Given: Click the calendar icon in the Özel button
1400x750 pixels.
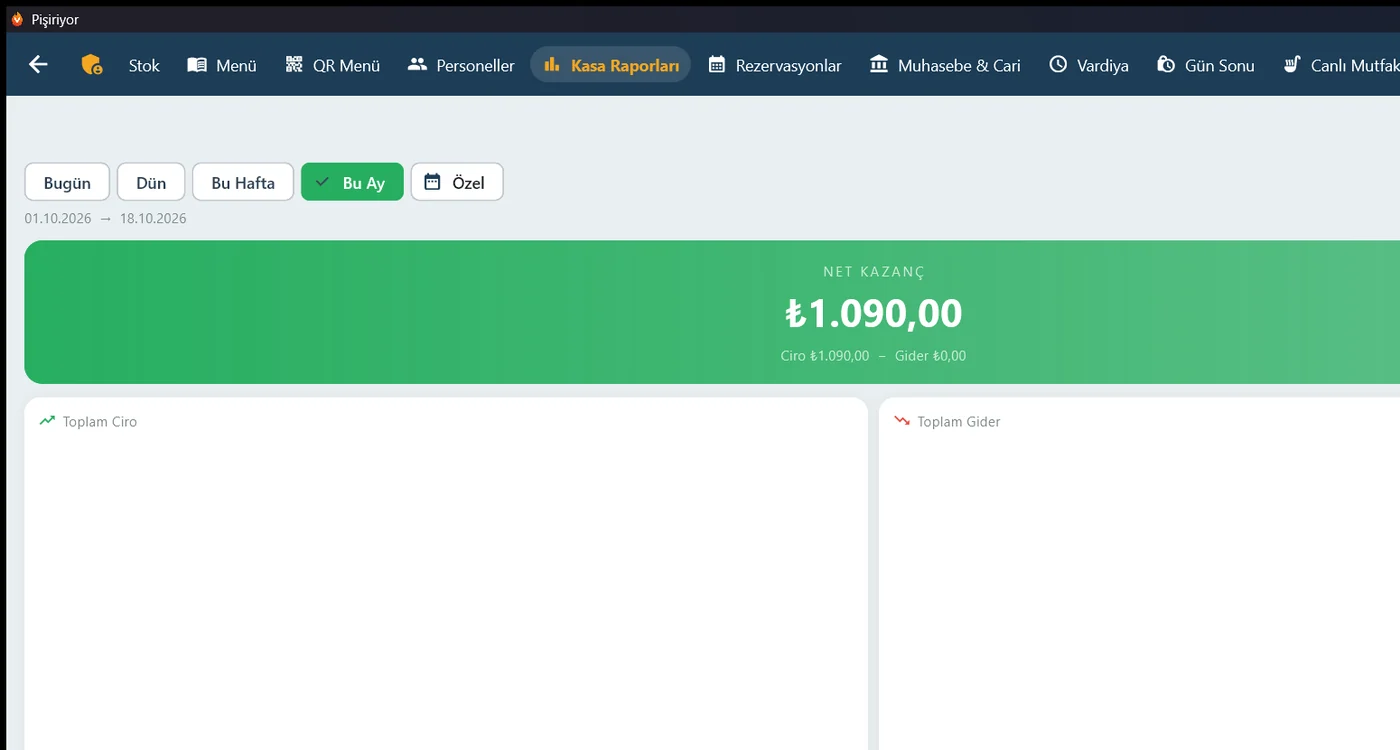Looking at the screenshot, I should coord(432,182).
